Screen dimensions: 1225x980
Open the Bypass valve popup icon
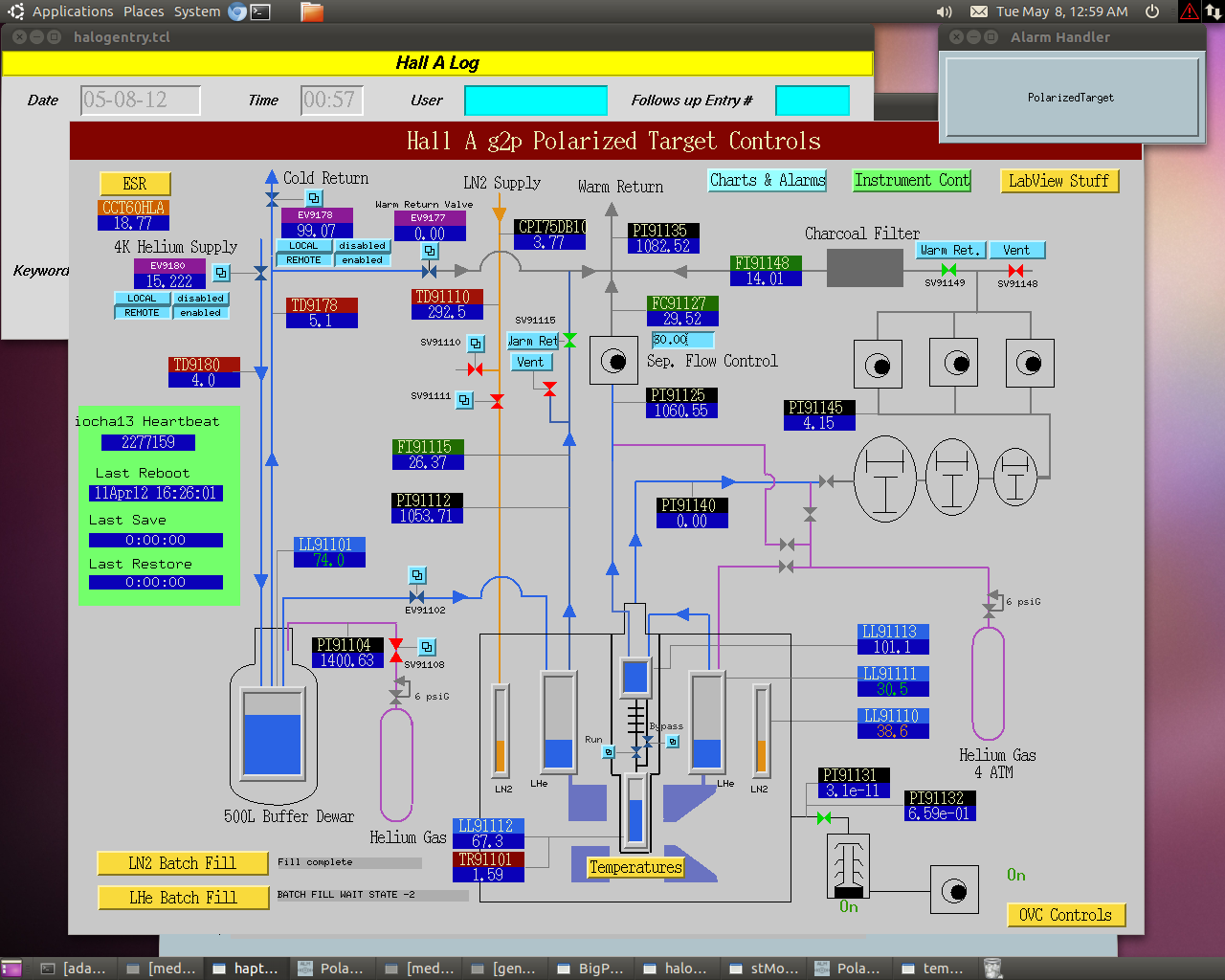pyautogui.click(x=673, y=742)
